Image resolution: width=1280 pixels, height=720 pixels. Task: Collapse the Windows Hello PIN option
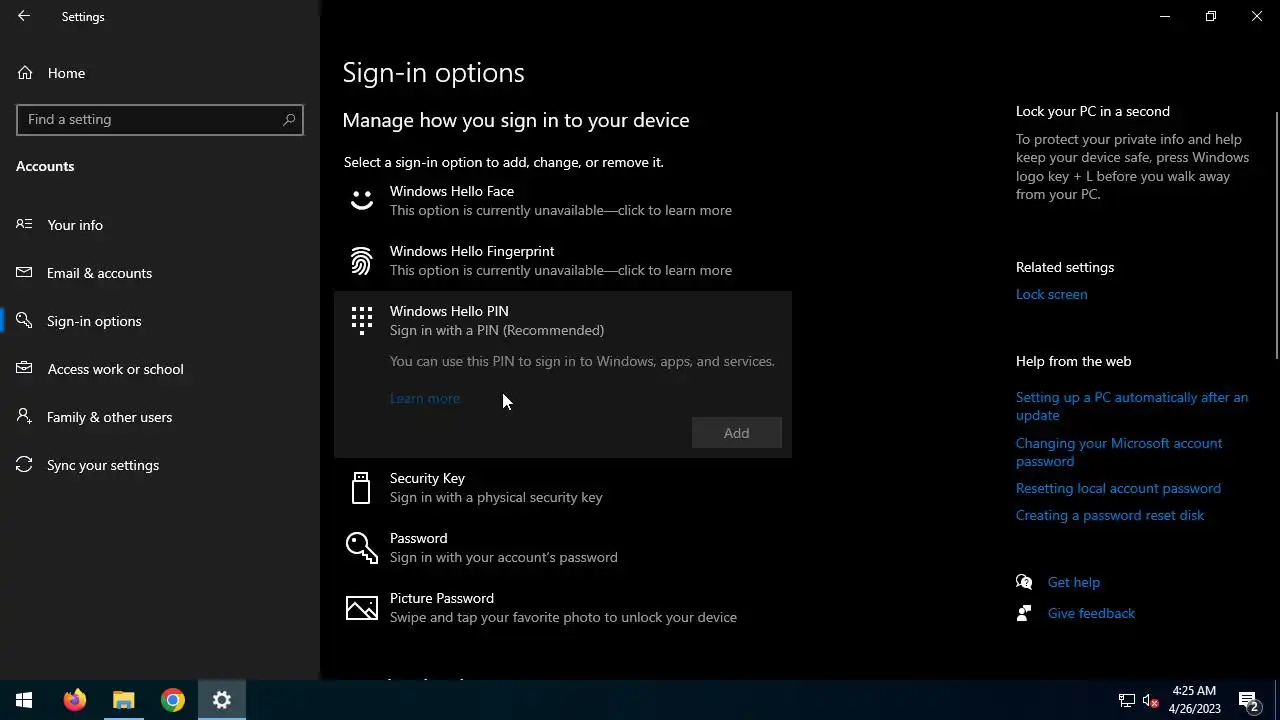click(x=563, y=320)
